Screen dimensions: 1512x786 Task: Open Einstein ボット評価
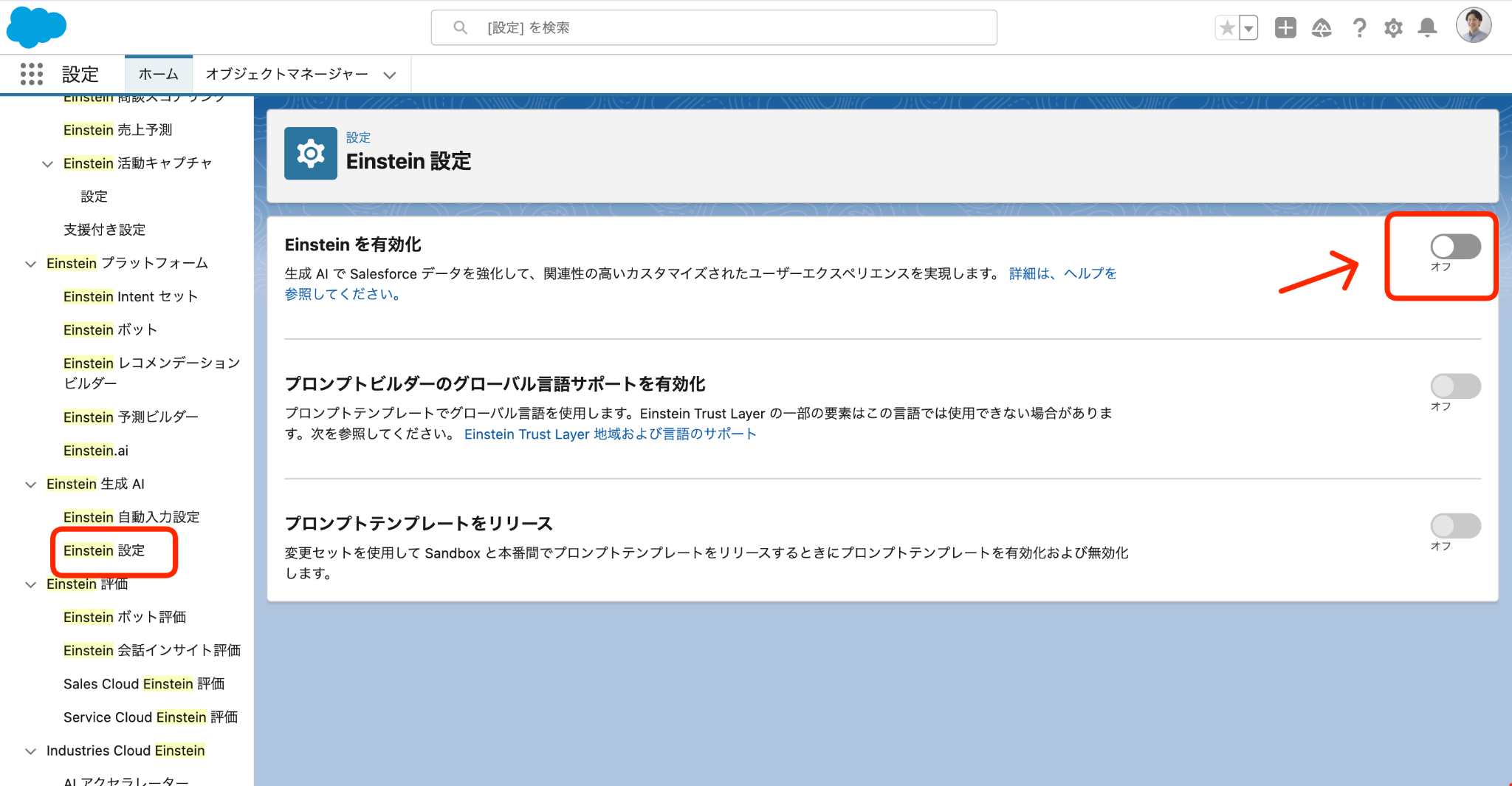coord(125,617)
